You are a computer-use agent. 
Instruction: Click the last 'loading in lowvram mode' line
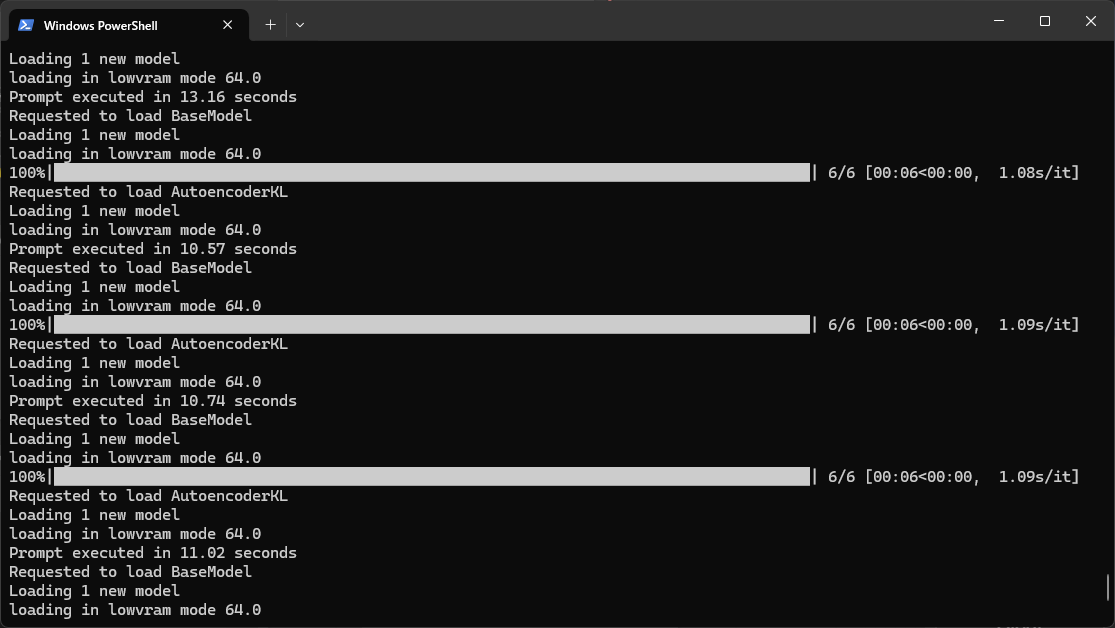pos(135,610)
